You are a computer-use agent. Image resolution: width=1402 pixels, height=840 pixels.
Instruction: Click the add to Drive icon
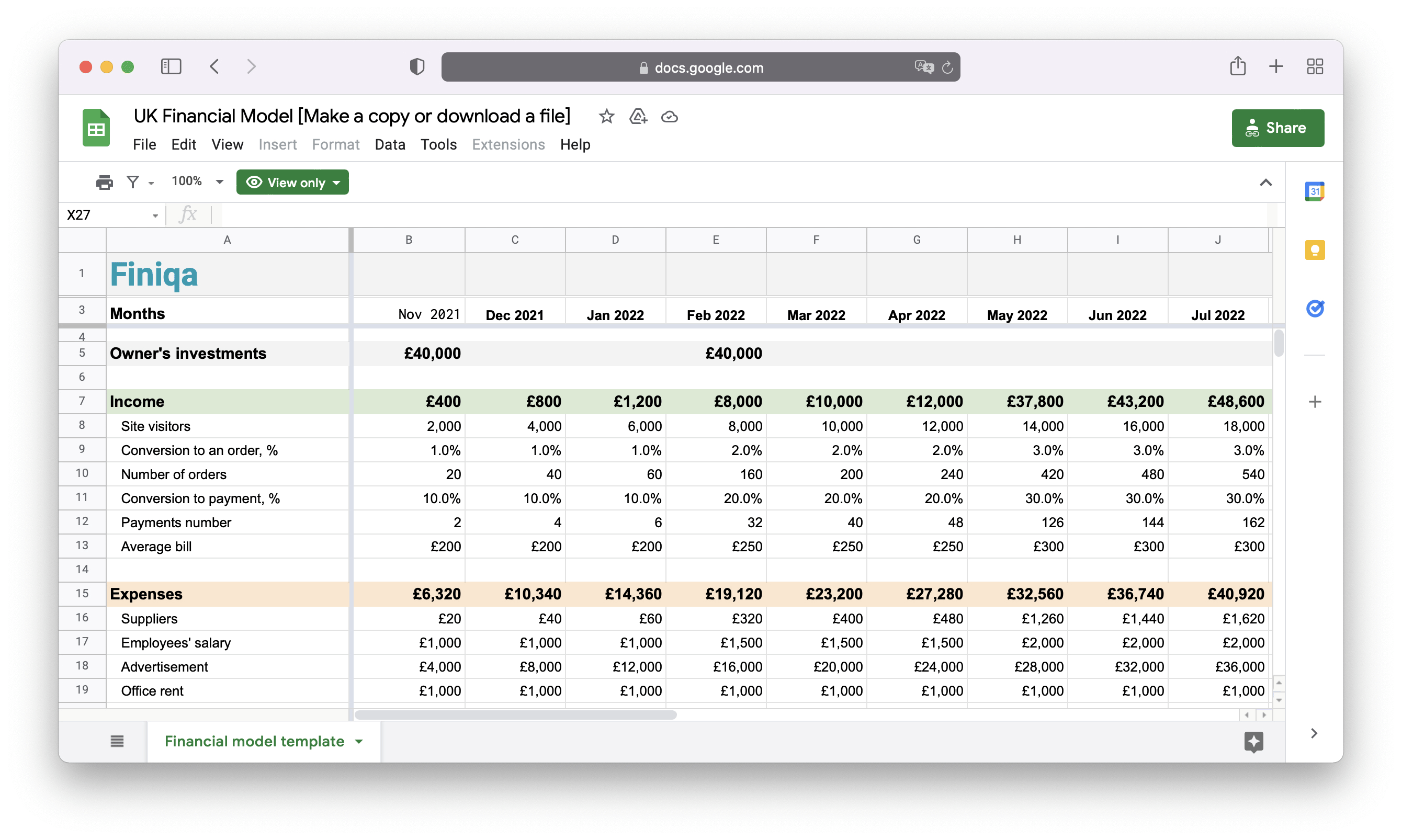tap(638, 117)
